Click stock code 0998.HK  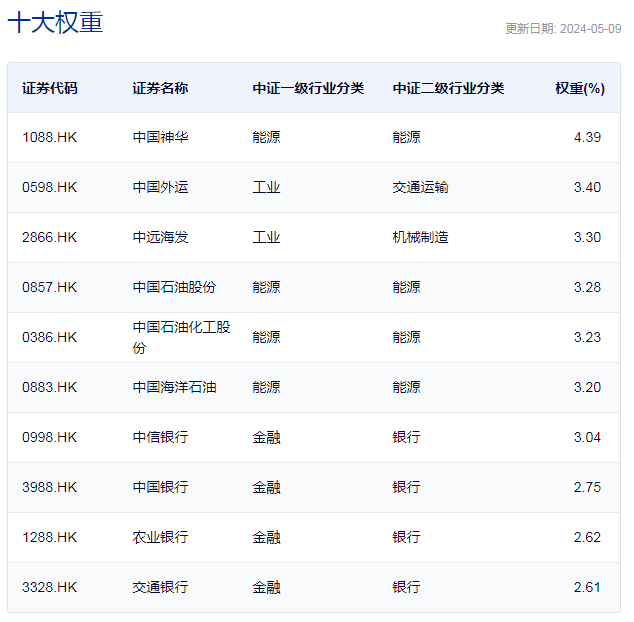pos(49,438)
